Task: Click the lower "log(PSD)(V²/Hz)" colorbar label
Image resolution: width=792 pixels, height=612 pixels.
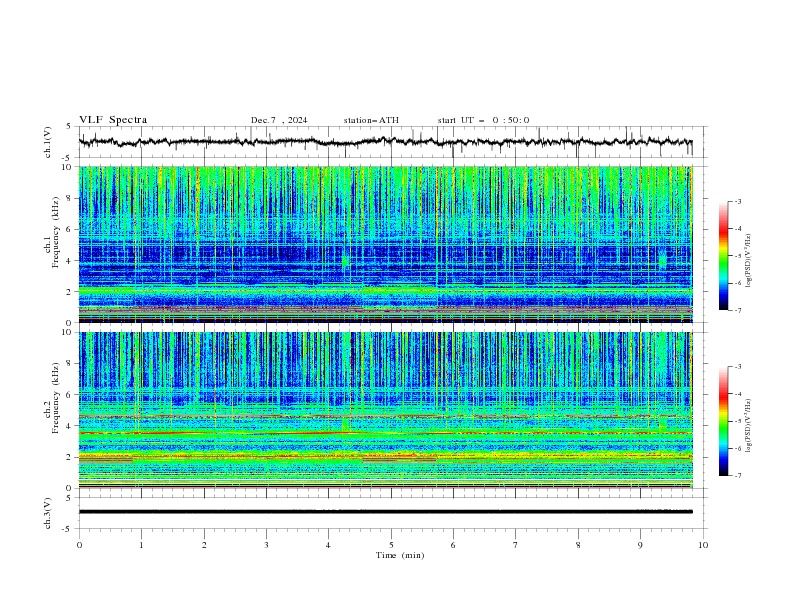Action: [x=749, y=426]
